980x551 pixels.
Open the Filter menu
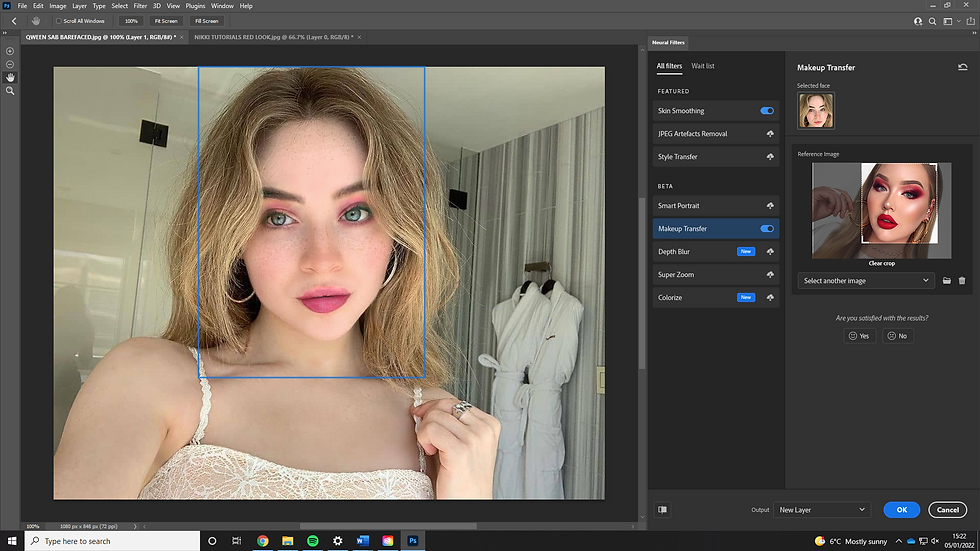click(x=142, y=6)
